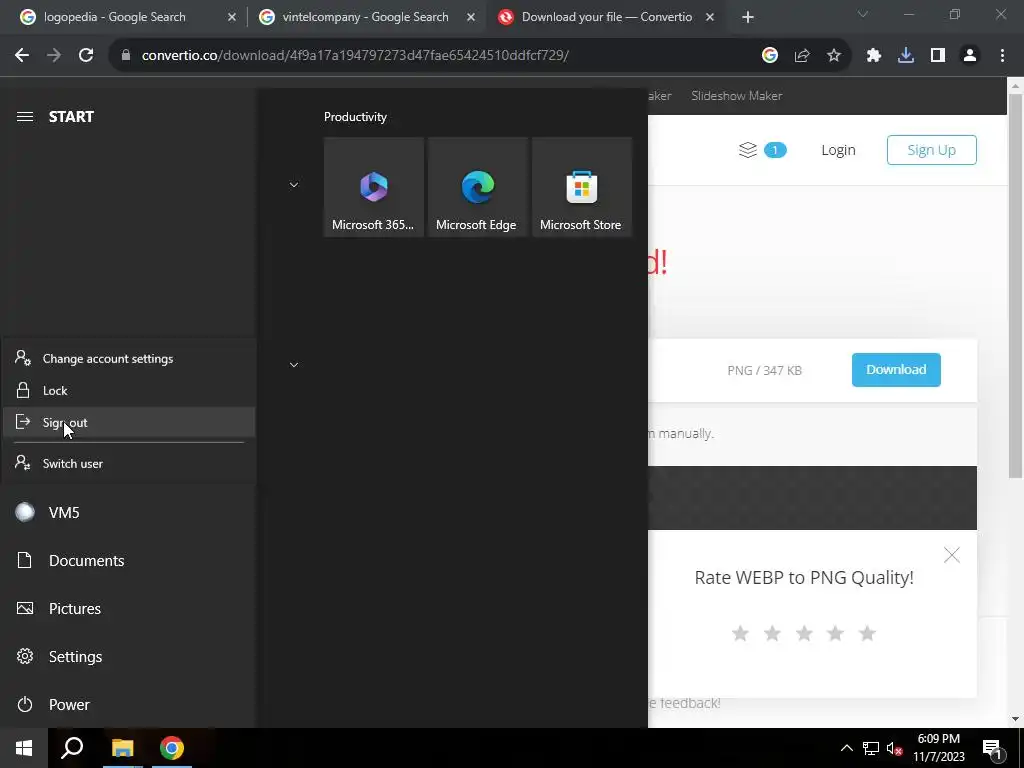The image size is (1024, 768).
Task: Open the clock showing 6:09 PM
Action: pos(938,748)
